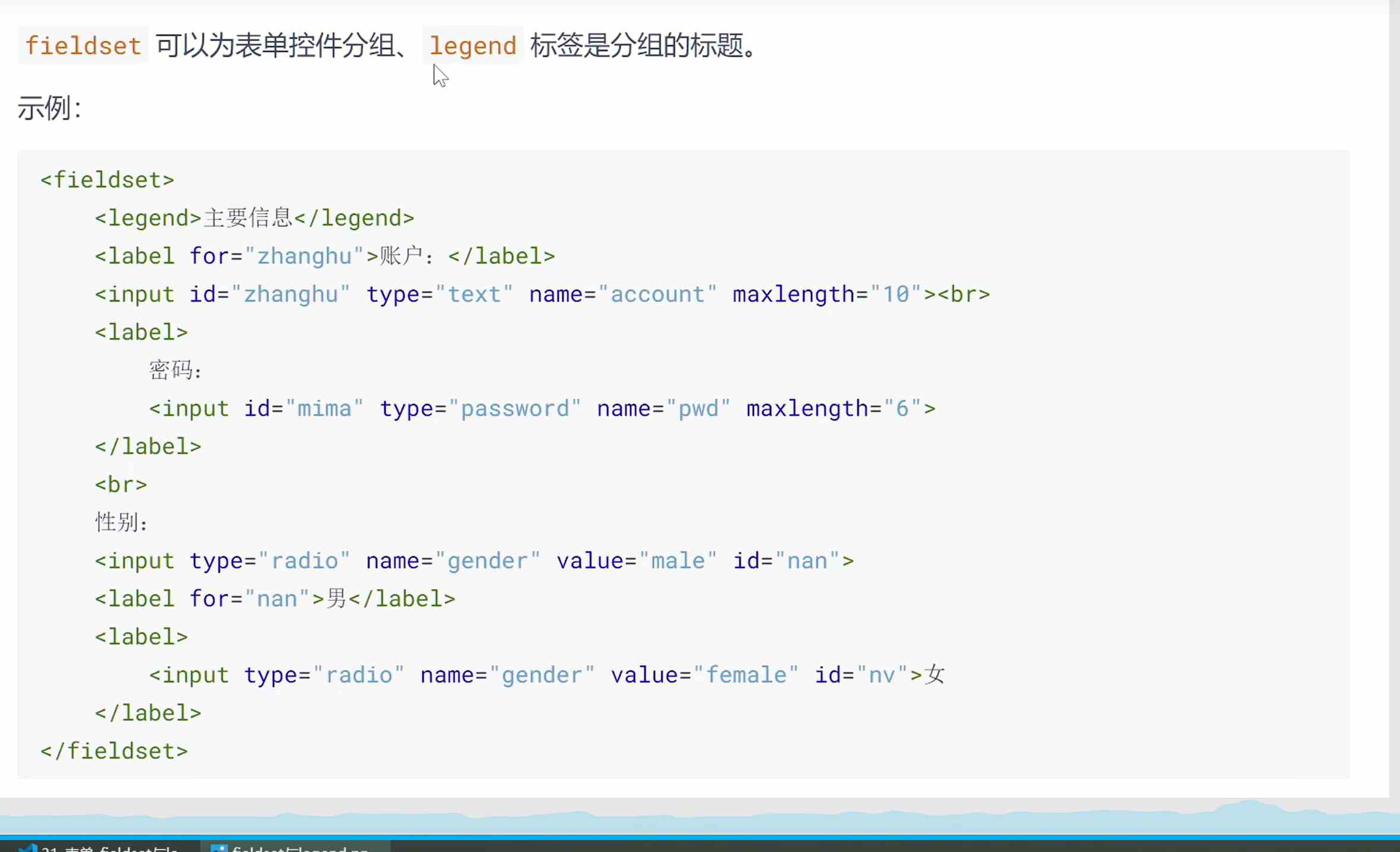Click the VS Code icon in taskbar
The height and width of the screenshot is (852, 1400).
coord(28,848)
